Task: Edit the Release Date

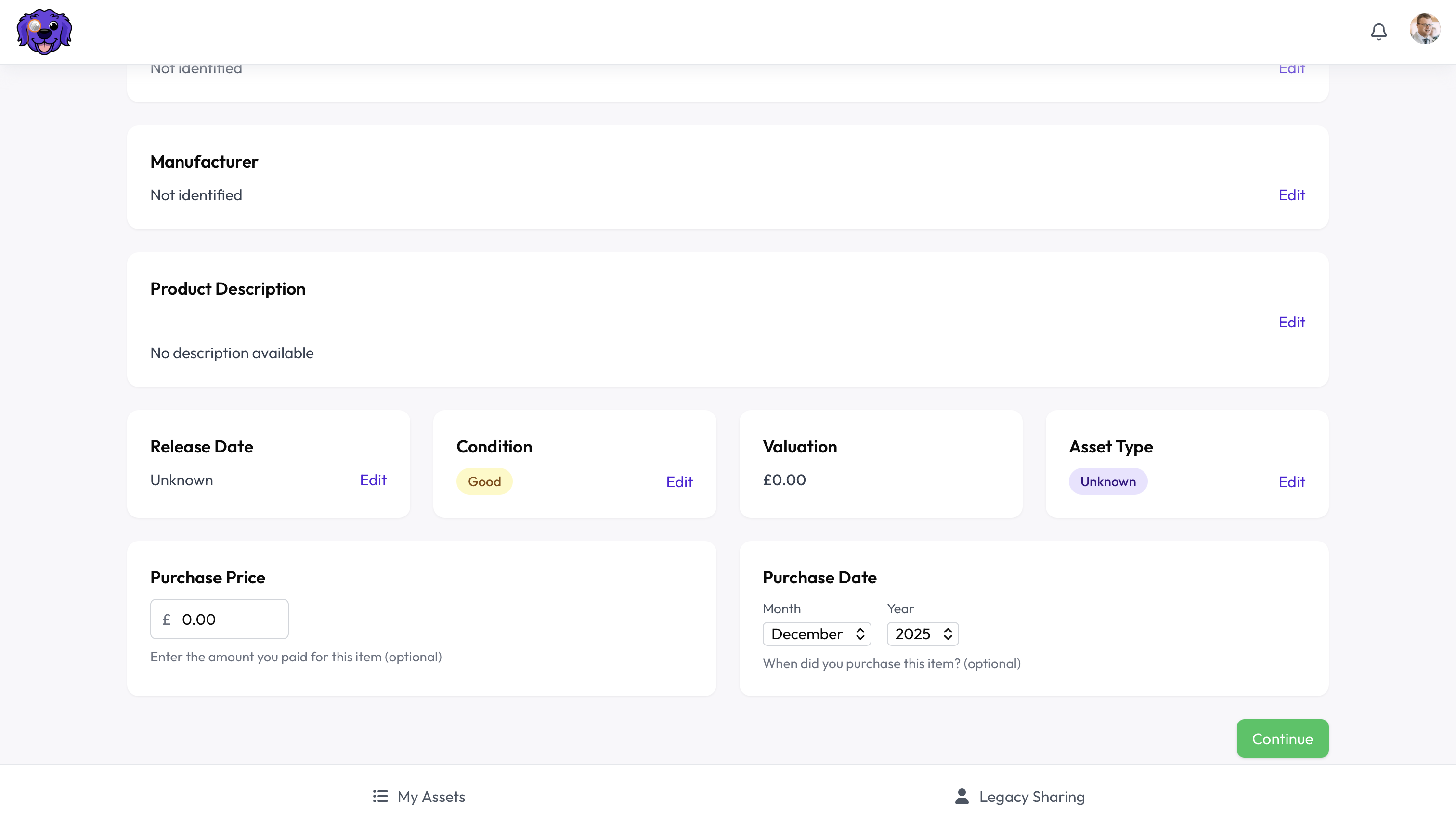Action: click(373, 479)
